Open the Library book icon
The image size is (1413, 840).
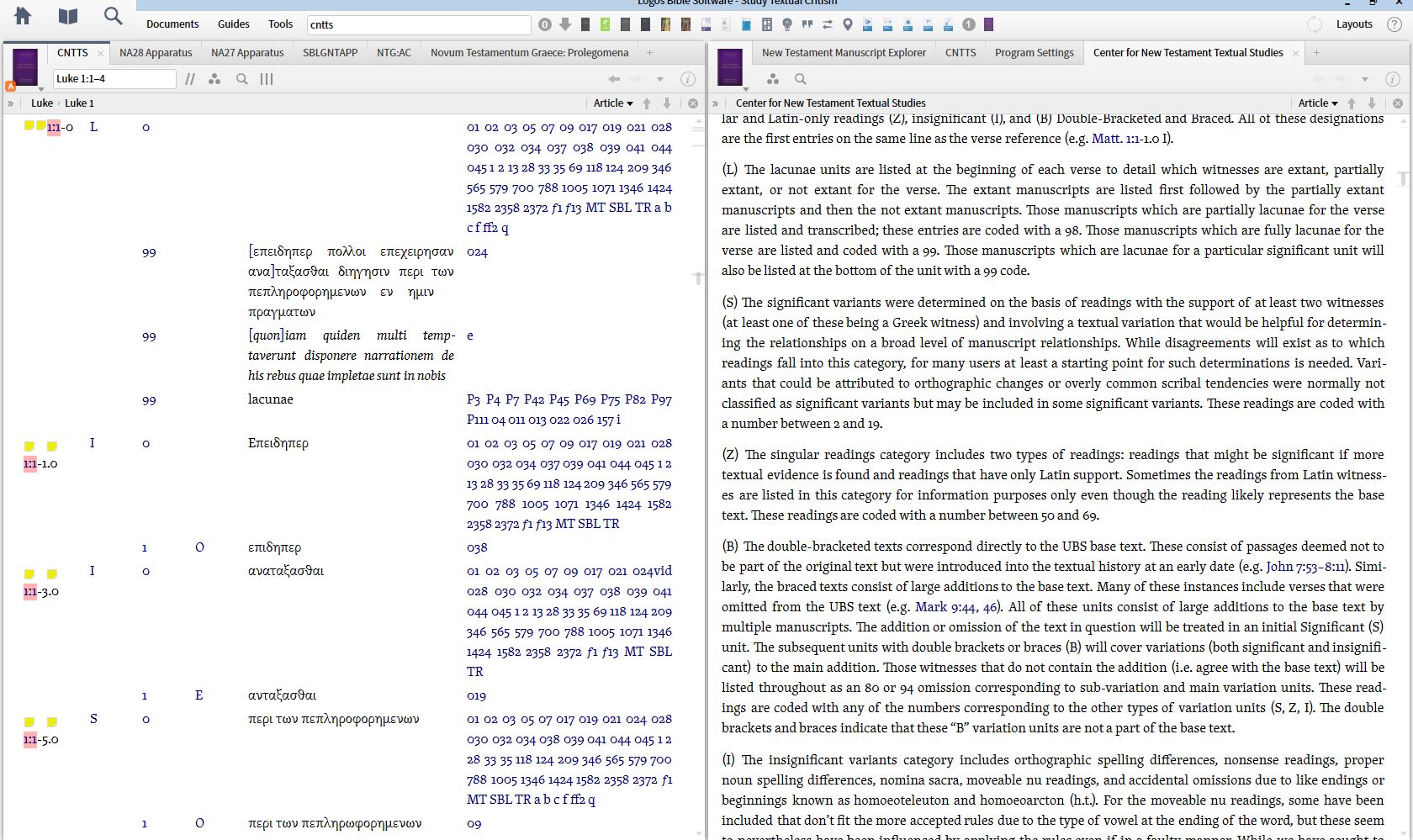point(68,16)
